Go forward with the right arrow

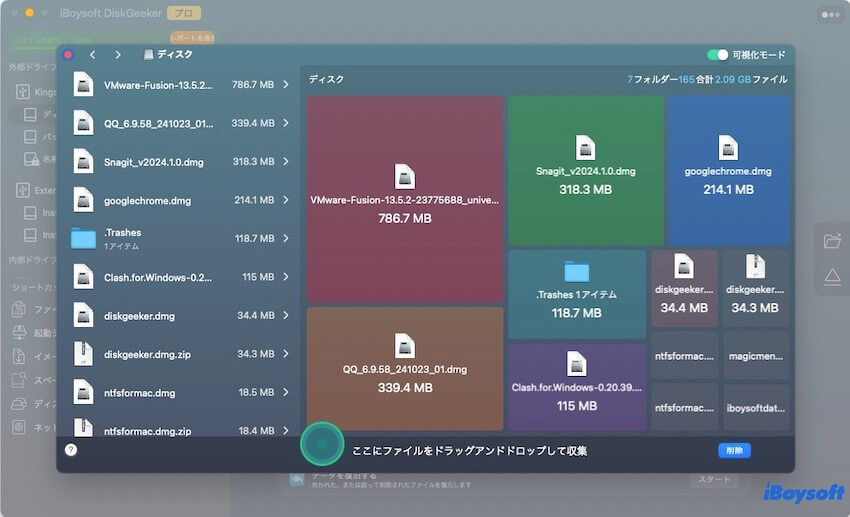tap(118, 55)
